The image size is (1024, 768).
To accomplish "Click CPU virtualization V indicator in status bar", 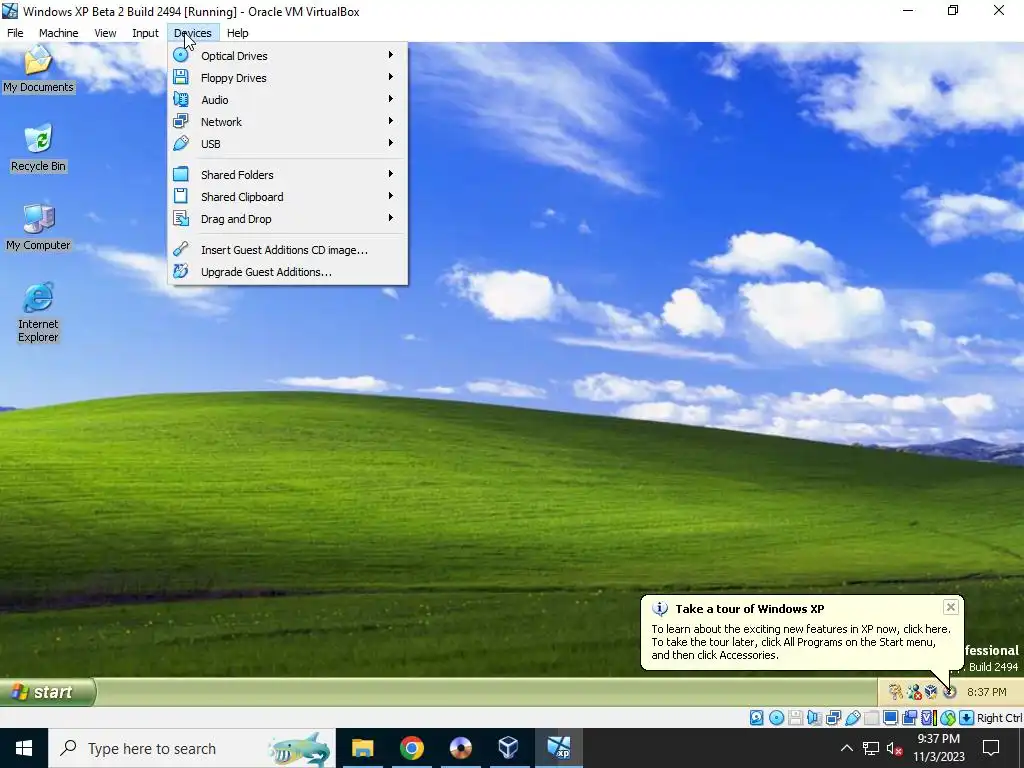I will tap(929, 718).
